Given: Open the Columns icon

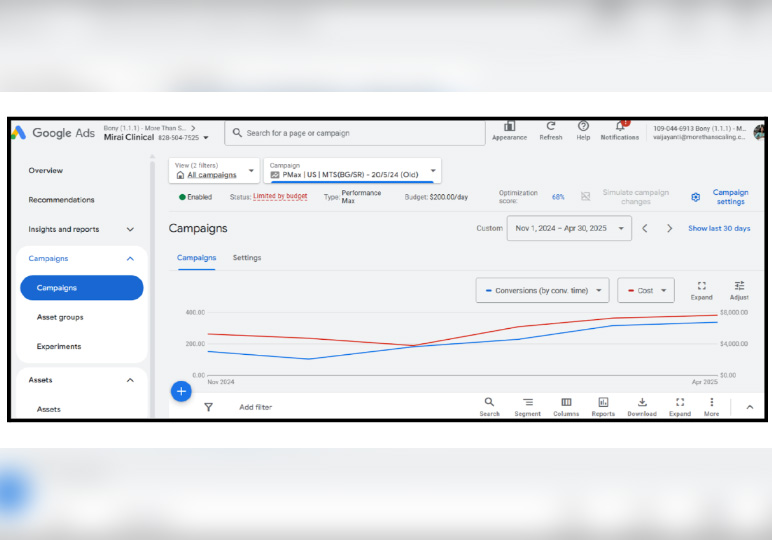Looking at the screenshot, I should (x=566, y=404).
